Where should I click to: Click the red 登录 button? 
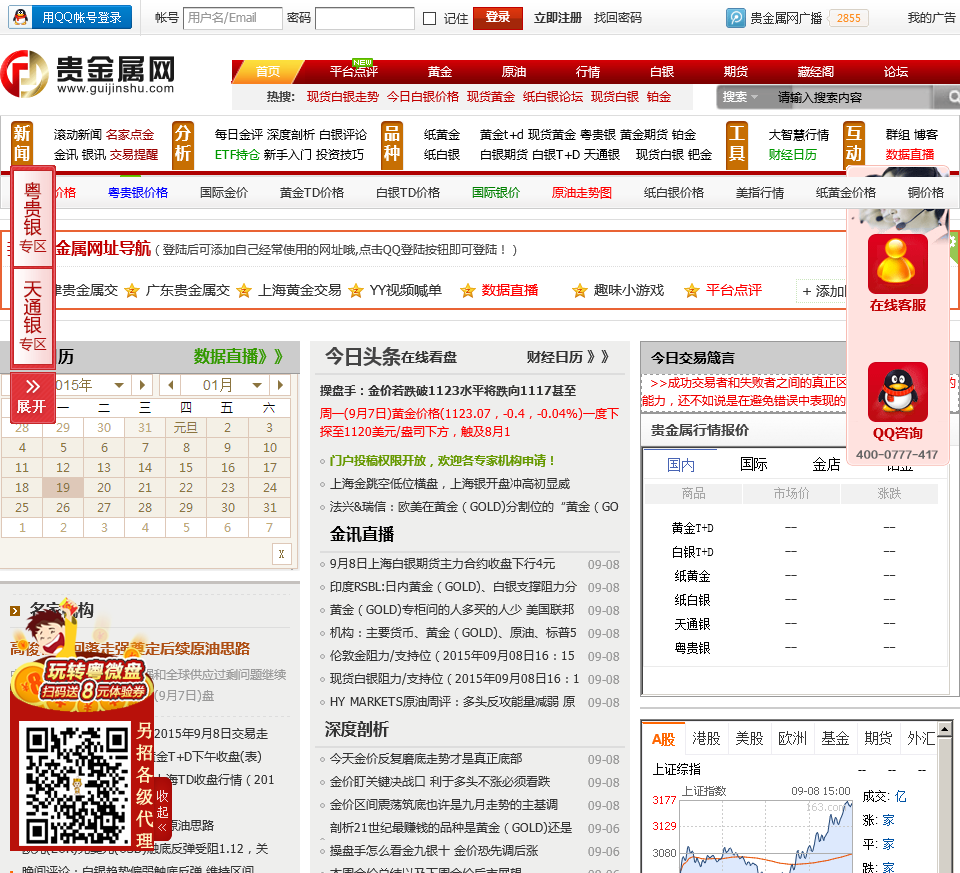498,18
